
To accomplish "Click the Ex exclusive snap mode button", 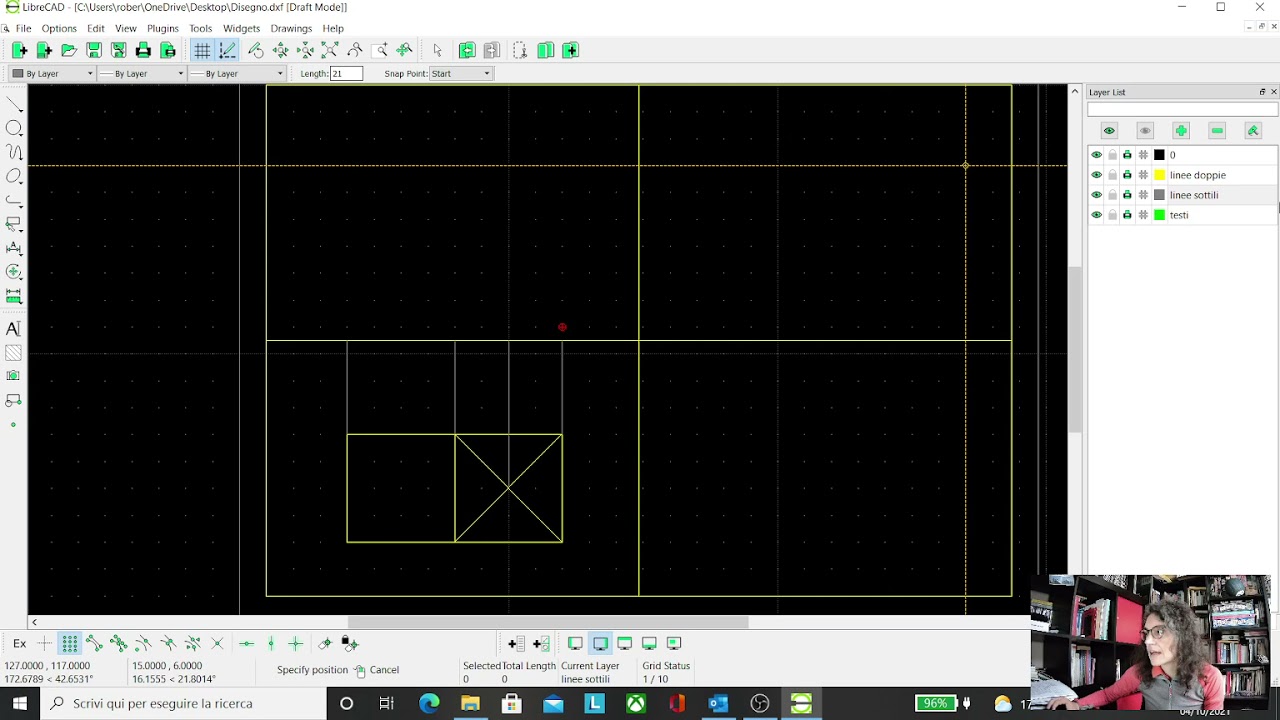I will (19, 643).
